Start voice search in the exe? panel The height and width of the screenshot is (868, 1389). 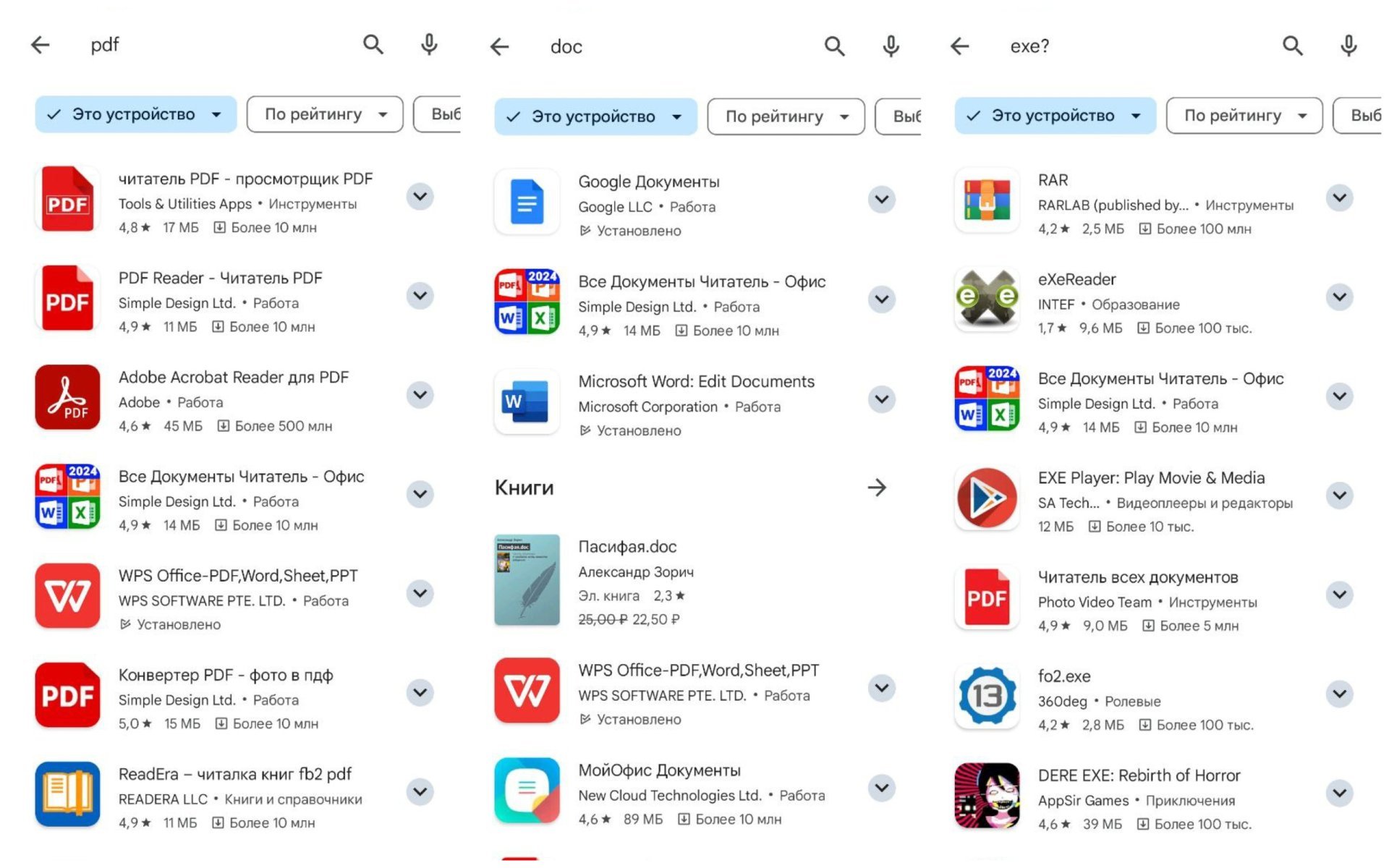pyautogui.click(x=1348, y=46)
